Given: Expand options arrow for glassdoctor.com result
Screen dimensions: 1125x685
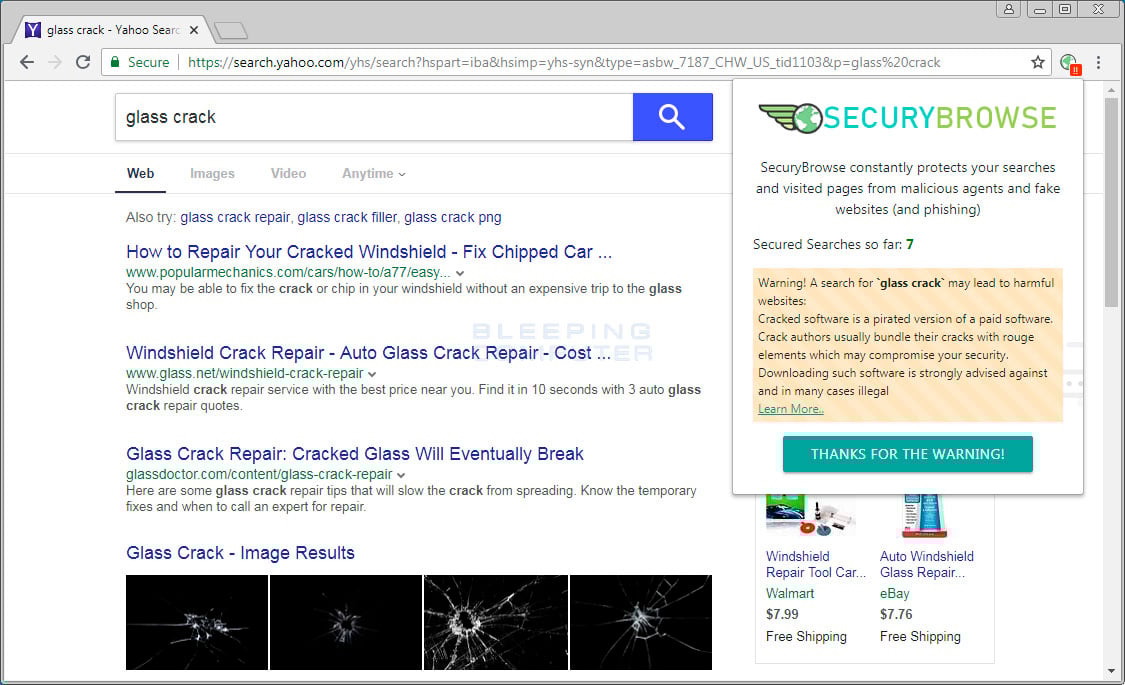Looking at the screenshot, I should (x=401, y=476).
